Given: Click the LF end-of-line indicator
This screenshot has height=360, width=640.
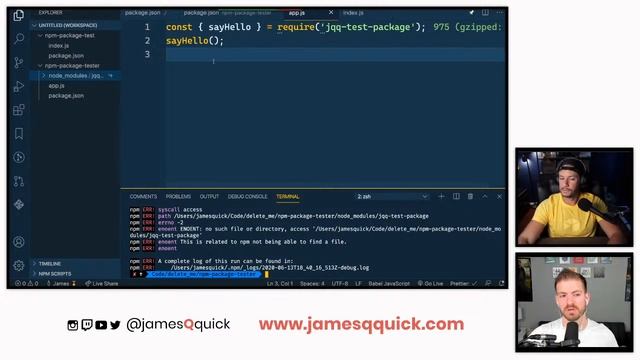Looking at the screenshot, I should point(358,283).
